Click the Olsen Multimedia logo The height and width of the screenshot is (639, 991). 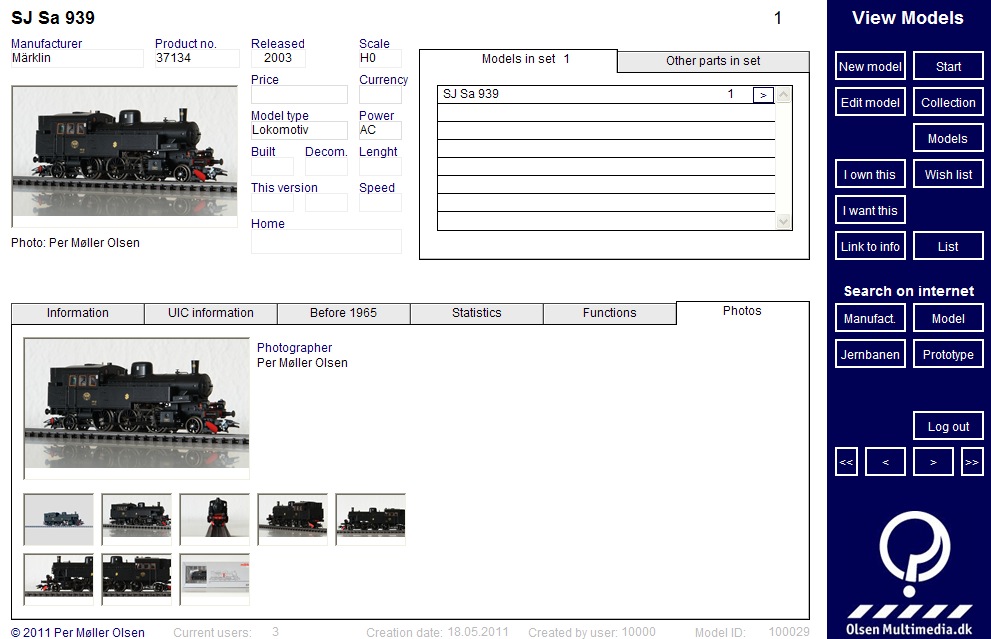click(909, 574)
